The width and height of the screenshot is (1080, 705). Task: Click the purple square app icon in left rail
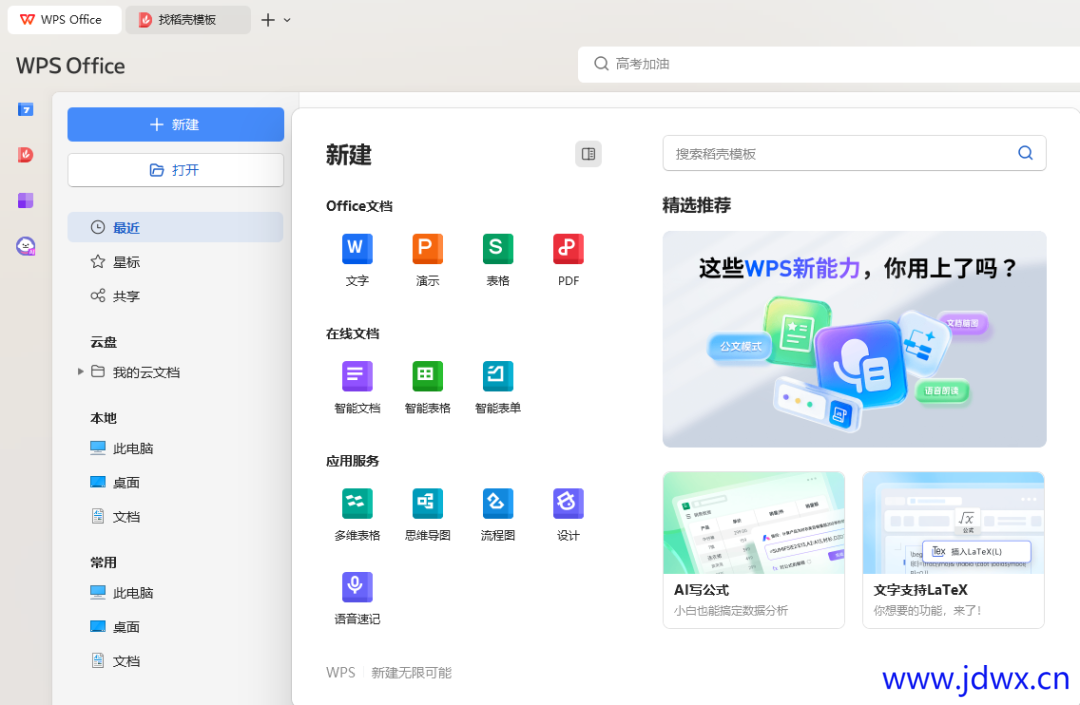click(25, 200)
